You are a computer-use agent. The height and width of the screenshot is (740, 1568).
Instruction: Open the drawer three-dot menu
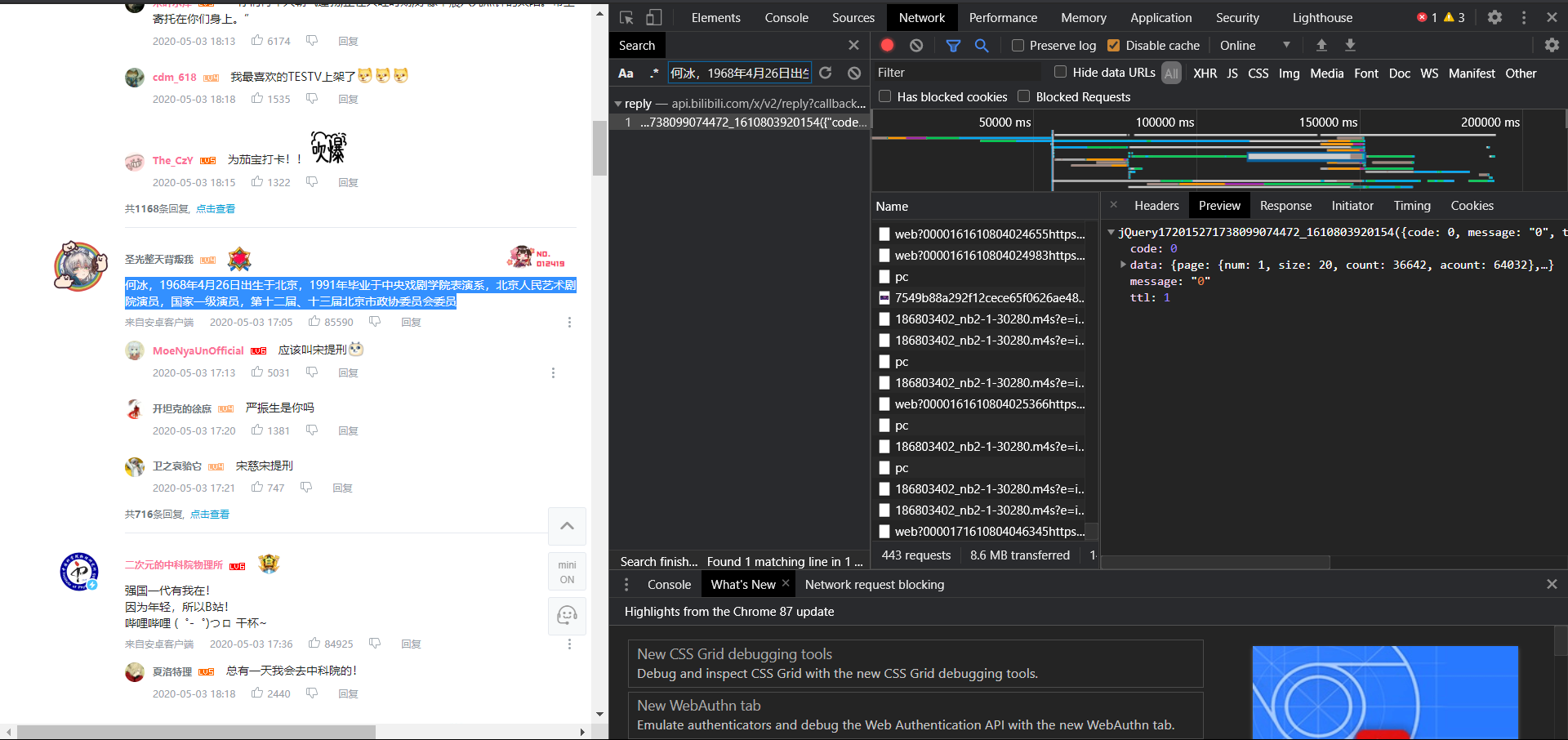626,584
